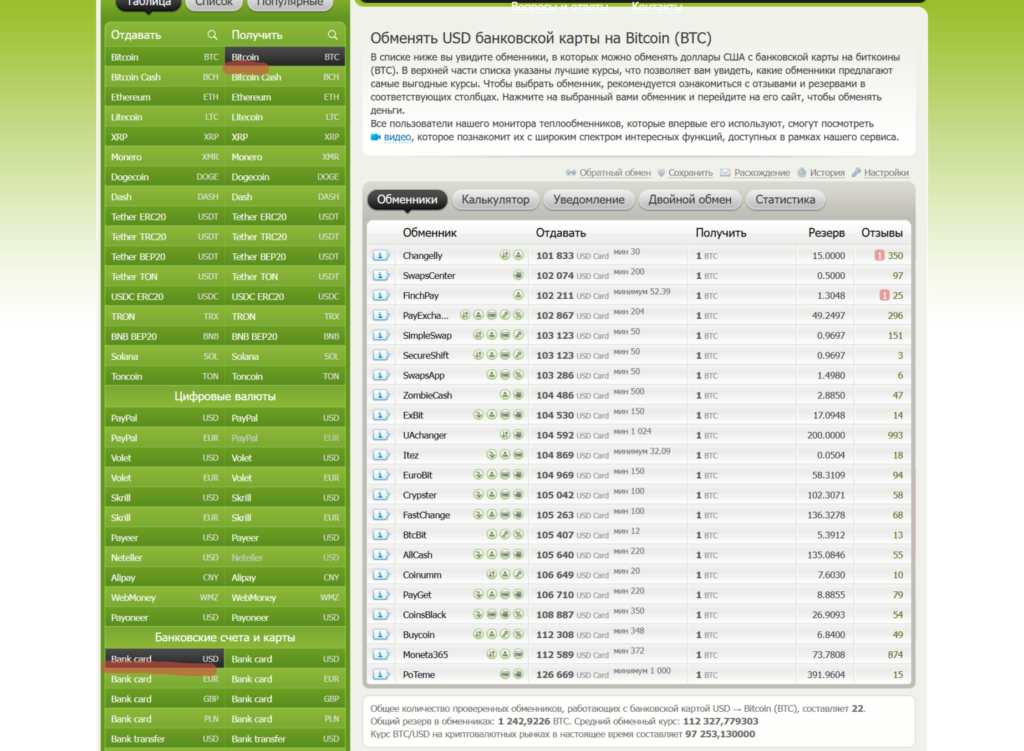Sort table by Резерв column header

pyautogui.click(x=826, y=232)
